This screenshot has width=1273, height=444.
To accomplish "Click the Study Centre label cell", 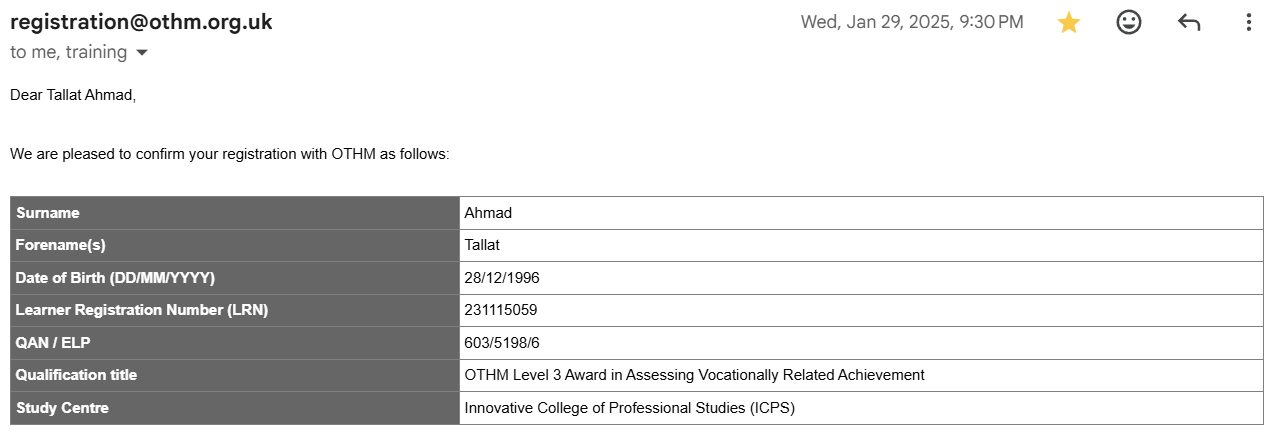I will 235,408.
